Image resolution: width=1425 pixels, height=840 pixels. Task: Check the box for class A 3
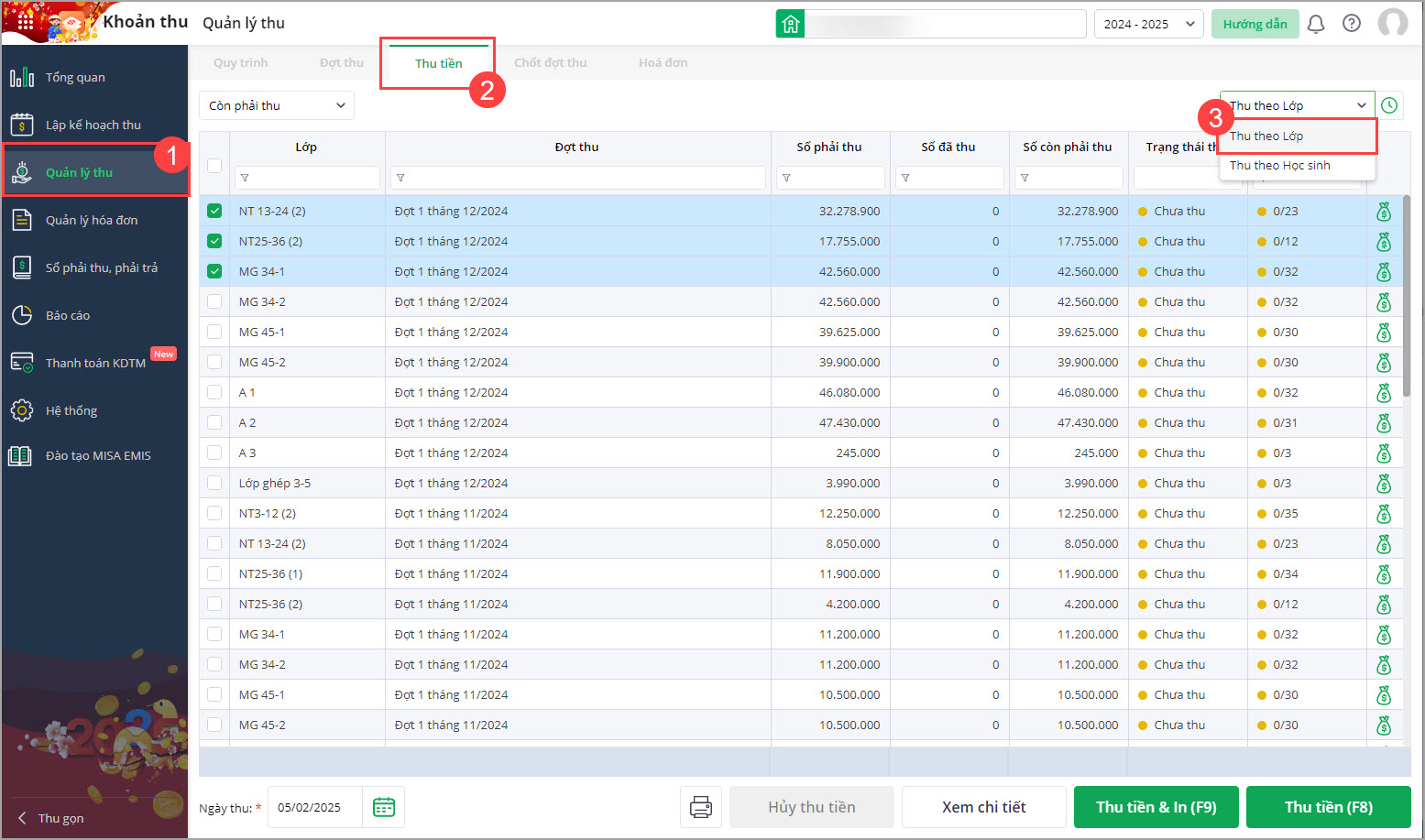(x=214, y=453)
